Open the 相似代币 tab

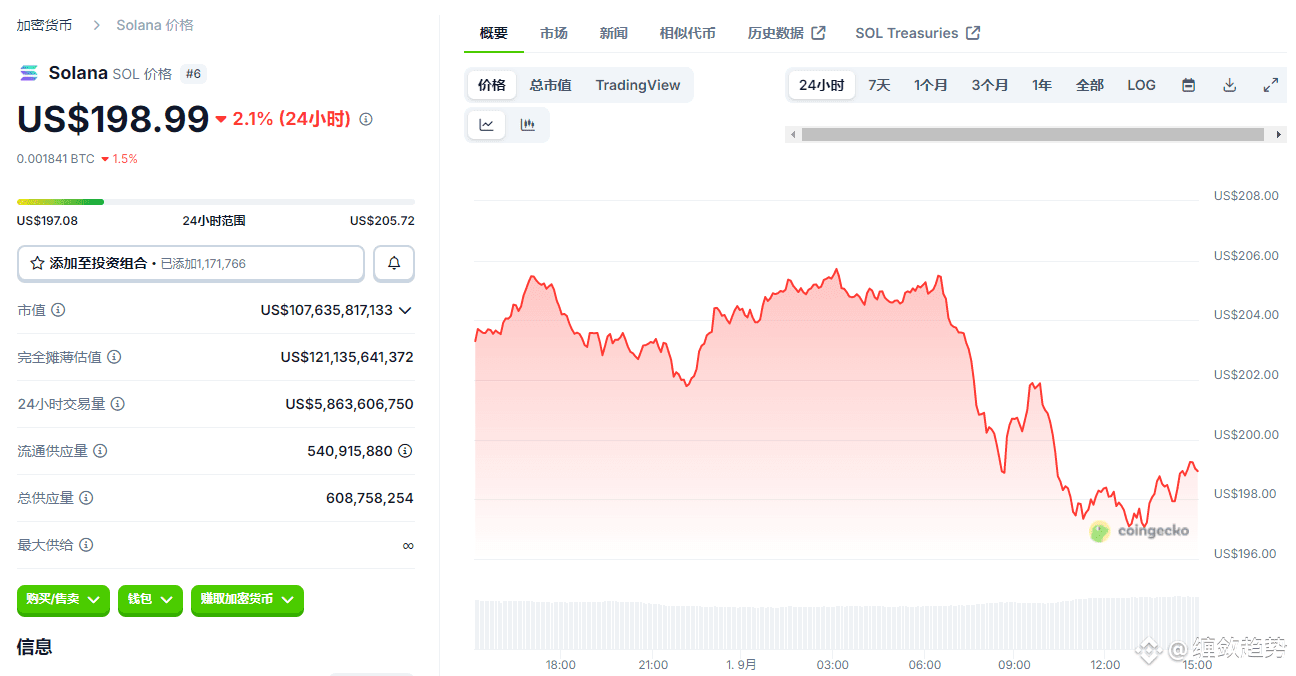pyautogui.click(x=688, y=33)
